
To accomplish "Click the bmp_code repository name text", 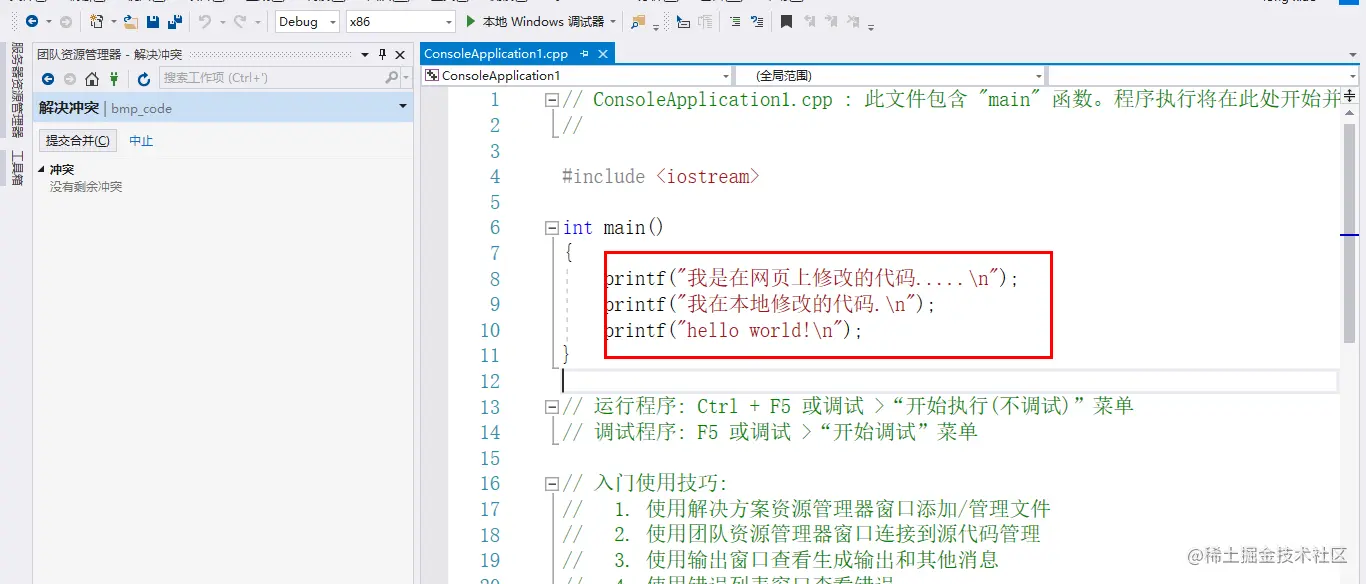I will 142,108.
